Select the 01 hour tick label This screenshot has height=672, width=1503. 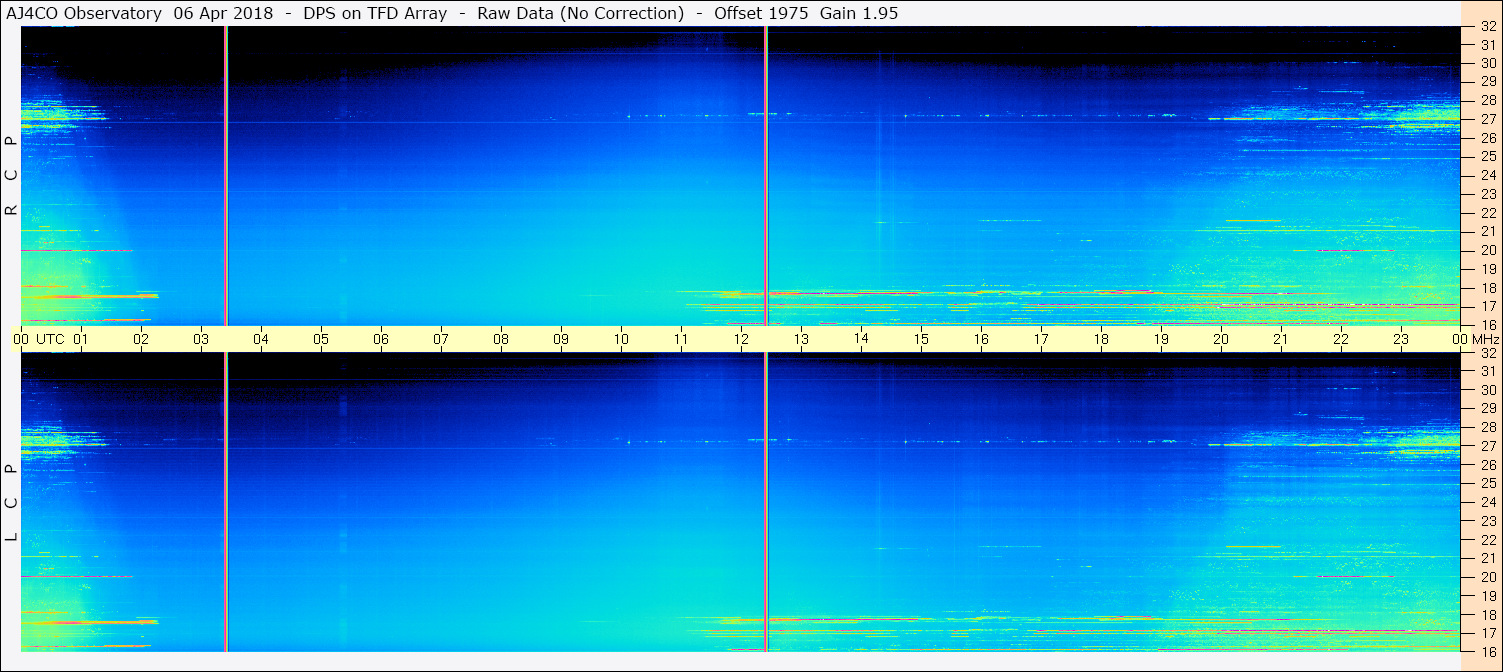pos(81,339)
